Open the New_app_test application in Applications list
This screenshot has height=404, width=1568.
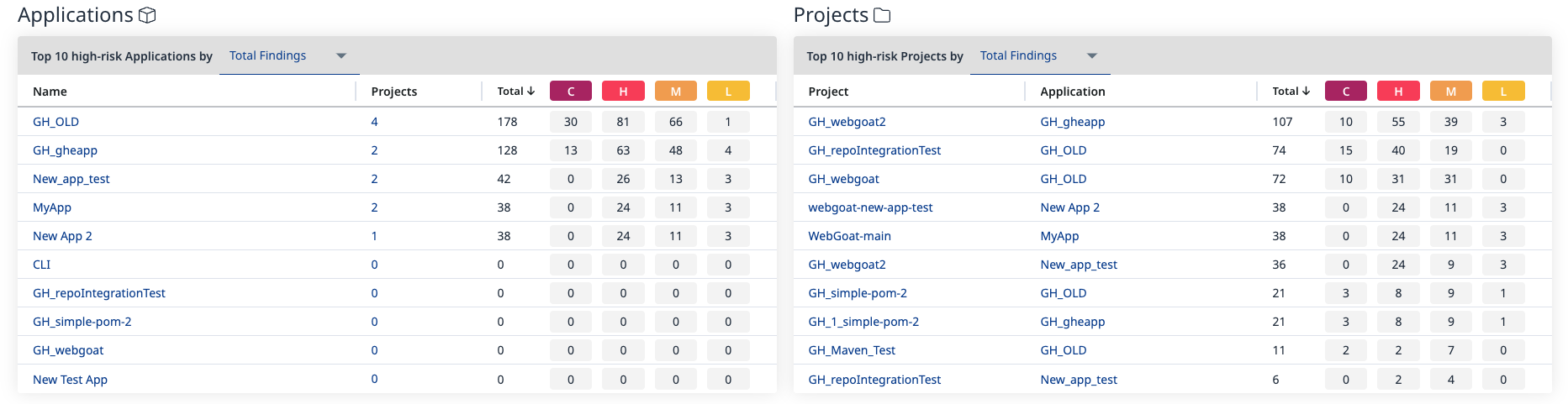point(71,179)
